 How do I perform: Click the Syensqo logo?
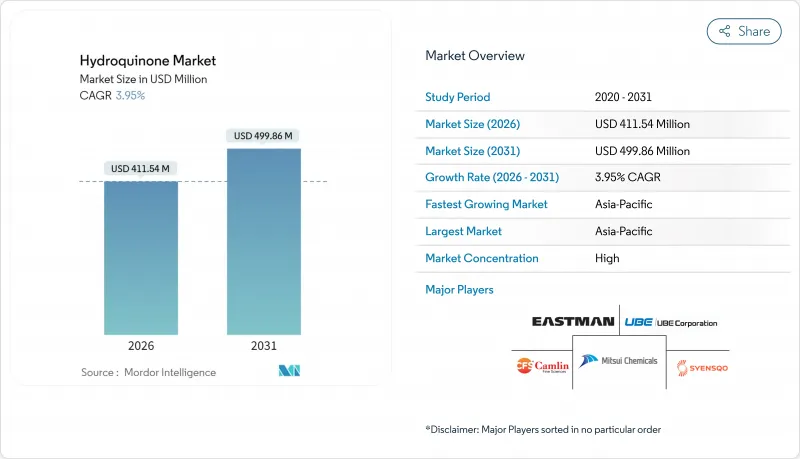(x=696, y=367)
